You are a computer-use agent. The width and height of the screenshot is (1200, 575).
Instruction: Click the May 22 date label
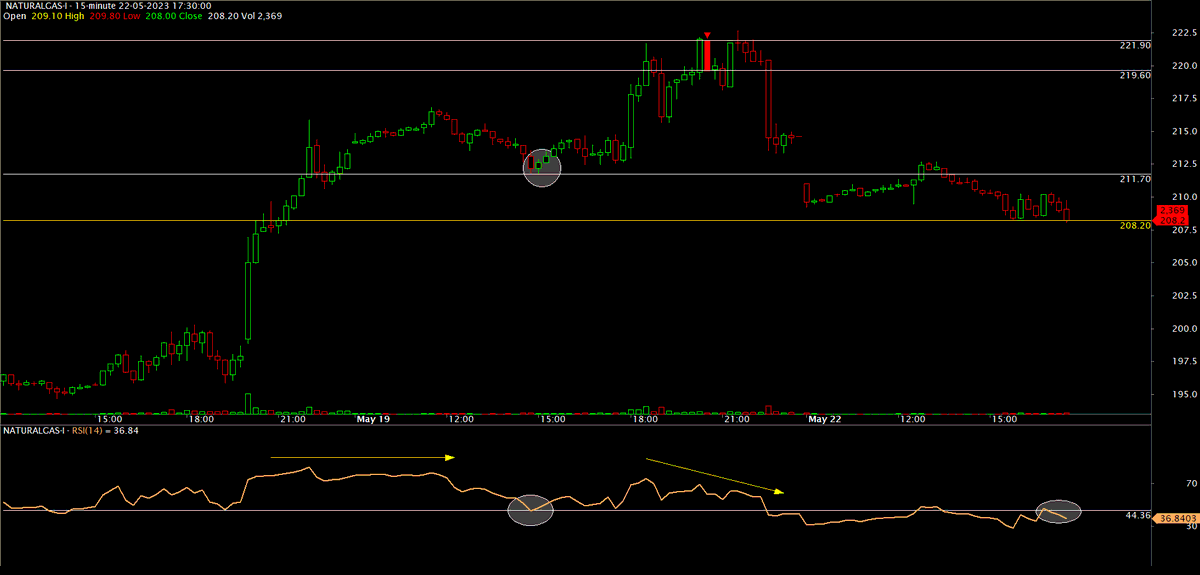point(825,420)
